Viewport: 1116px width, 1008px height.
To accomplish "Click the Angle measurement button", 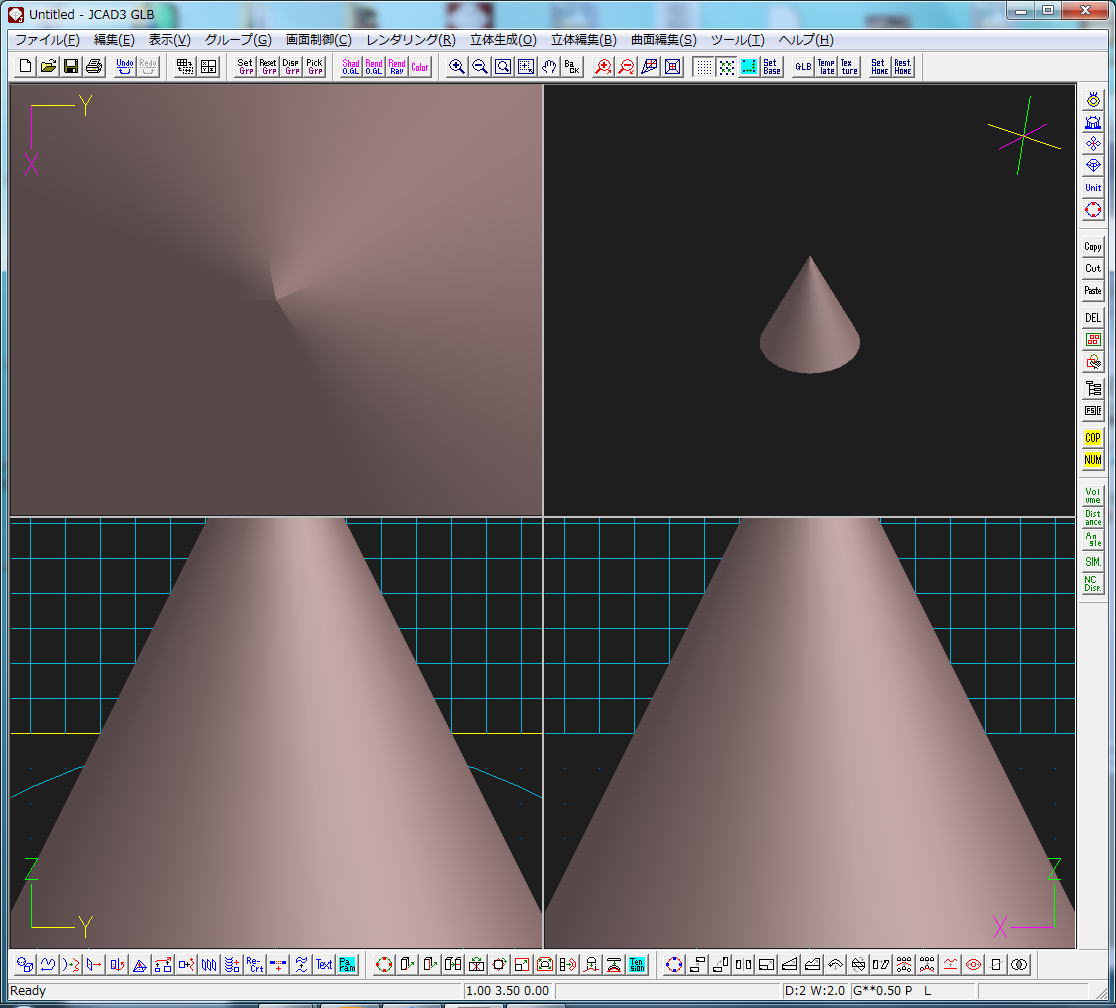I will [x=1093, y=540].
